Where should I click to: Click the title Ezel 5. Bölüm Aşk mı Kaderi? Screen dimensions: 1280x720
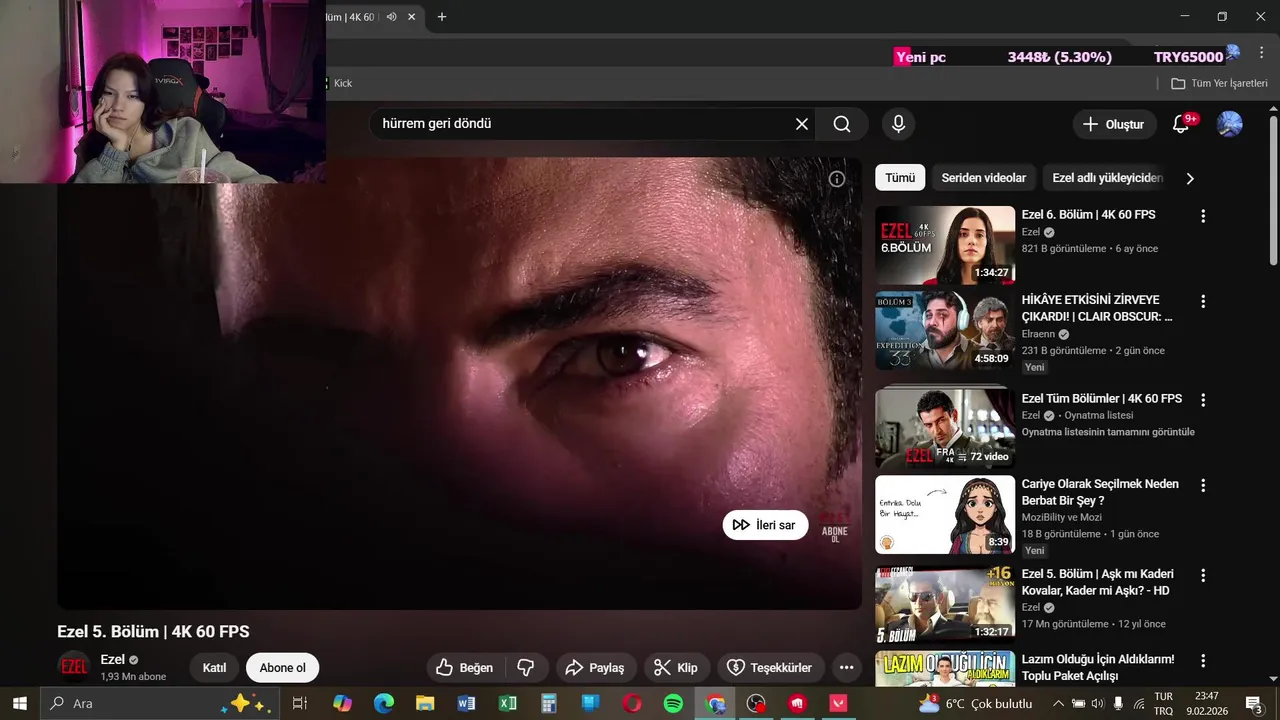click(1097, 582)
